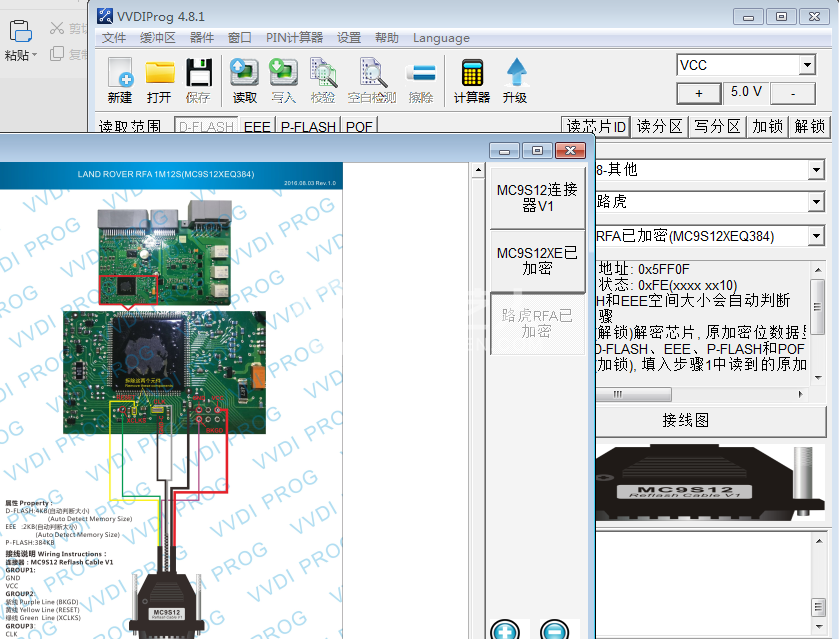Select the MC9S12连接器V1 diagram tab

click(x=537, y=198)
